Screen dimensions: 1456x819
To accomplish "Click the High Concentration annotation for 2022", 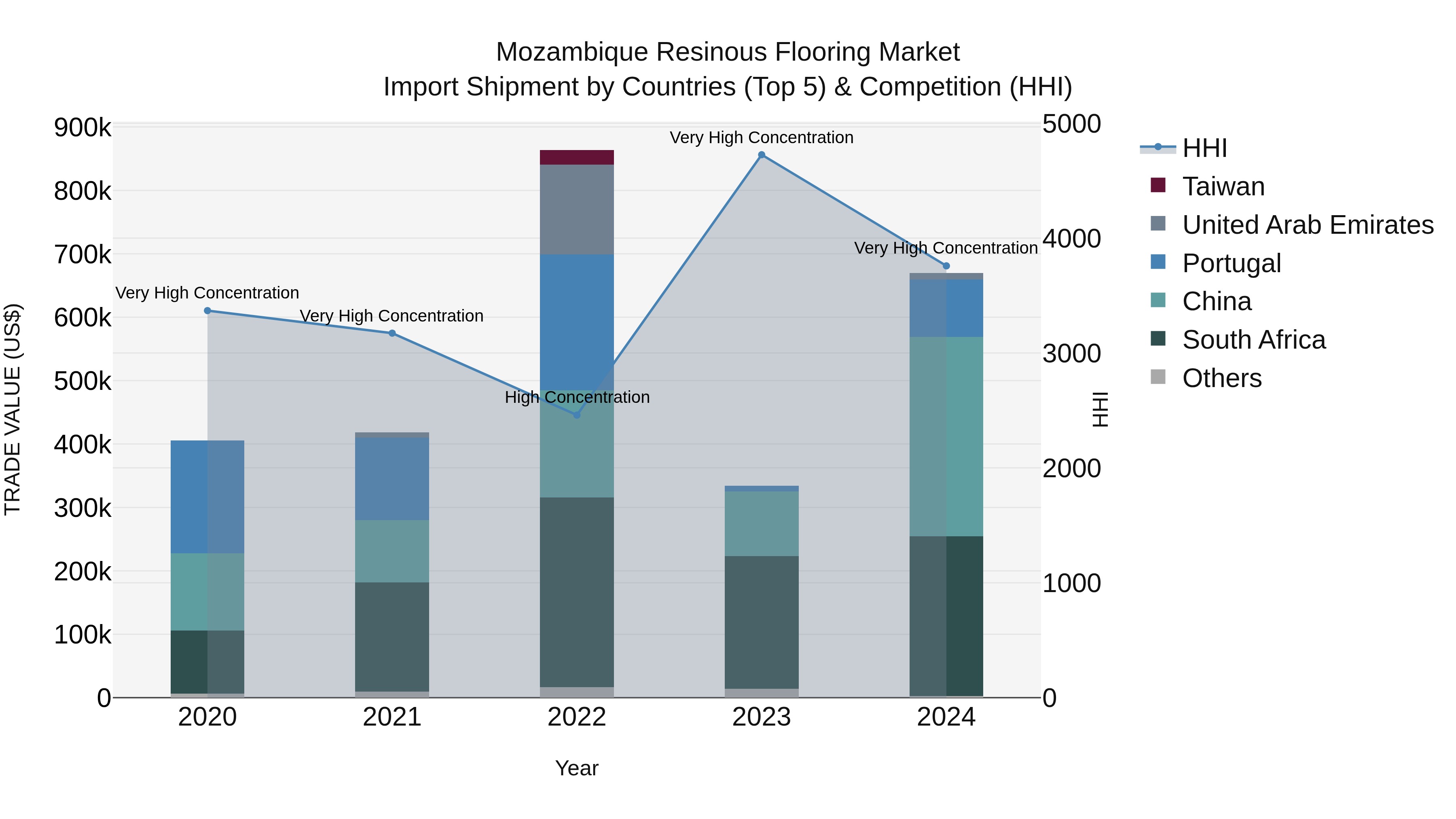I will point(577,397).
